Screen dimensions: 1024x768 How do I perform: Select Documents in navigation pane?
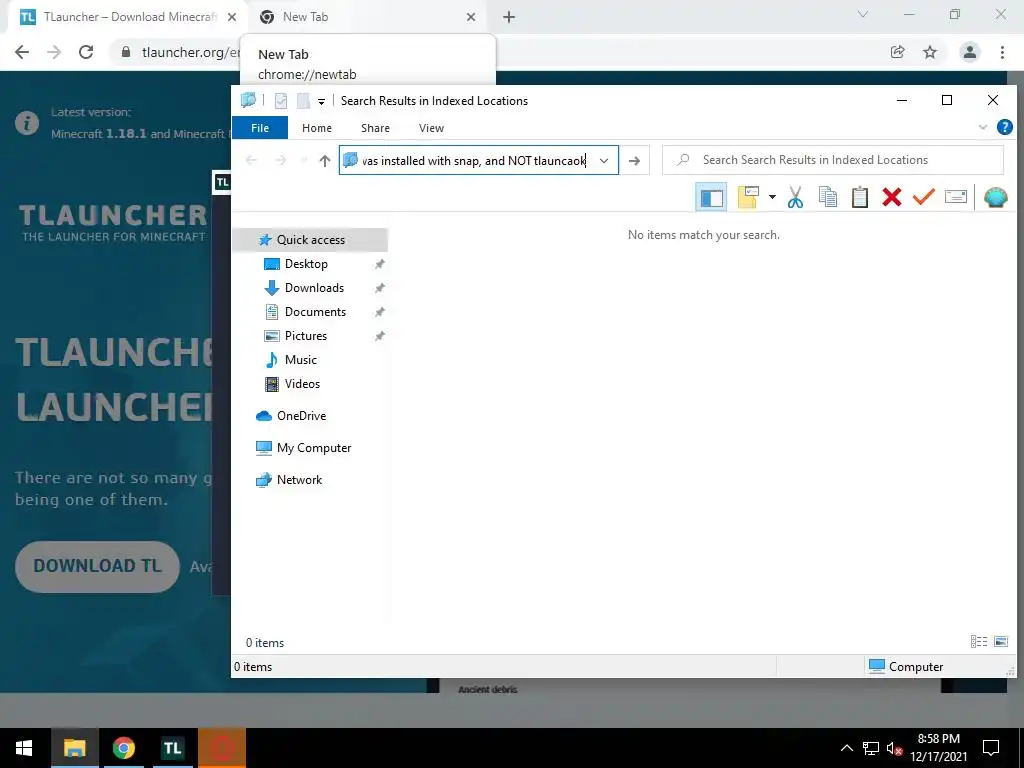pyautogui.click(x=315, y=312)
